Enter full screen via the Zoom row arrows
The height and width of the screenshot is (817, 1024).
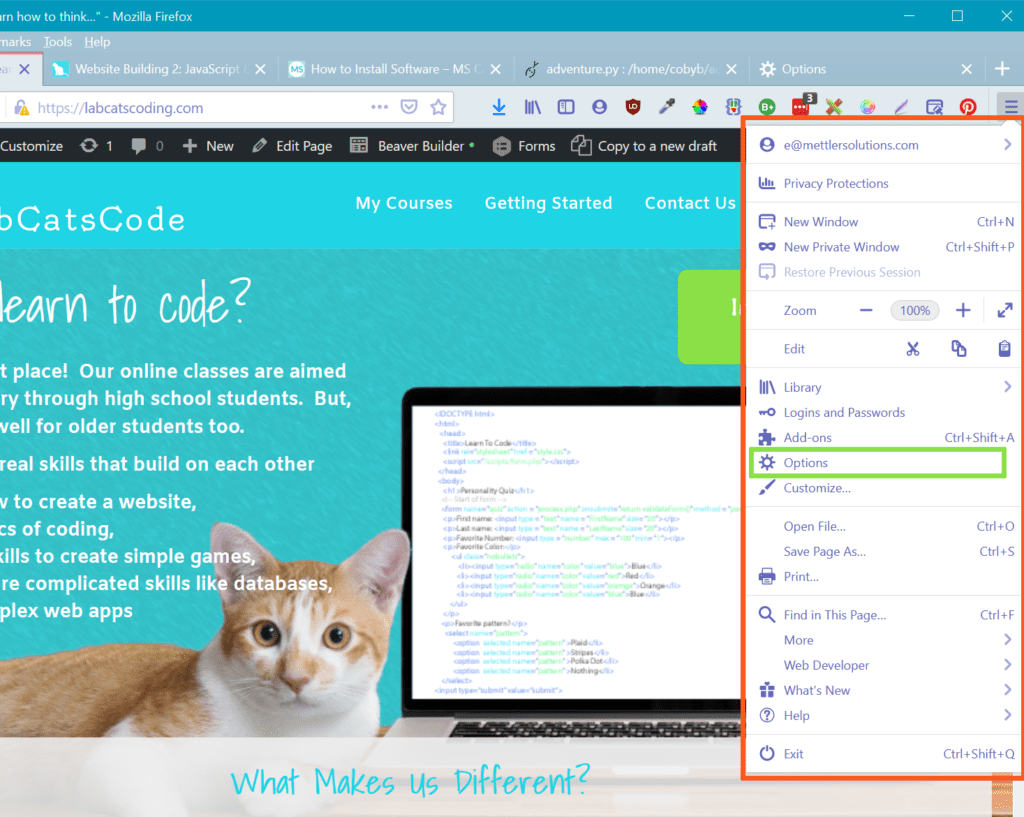point(1004,311)
